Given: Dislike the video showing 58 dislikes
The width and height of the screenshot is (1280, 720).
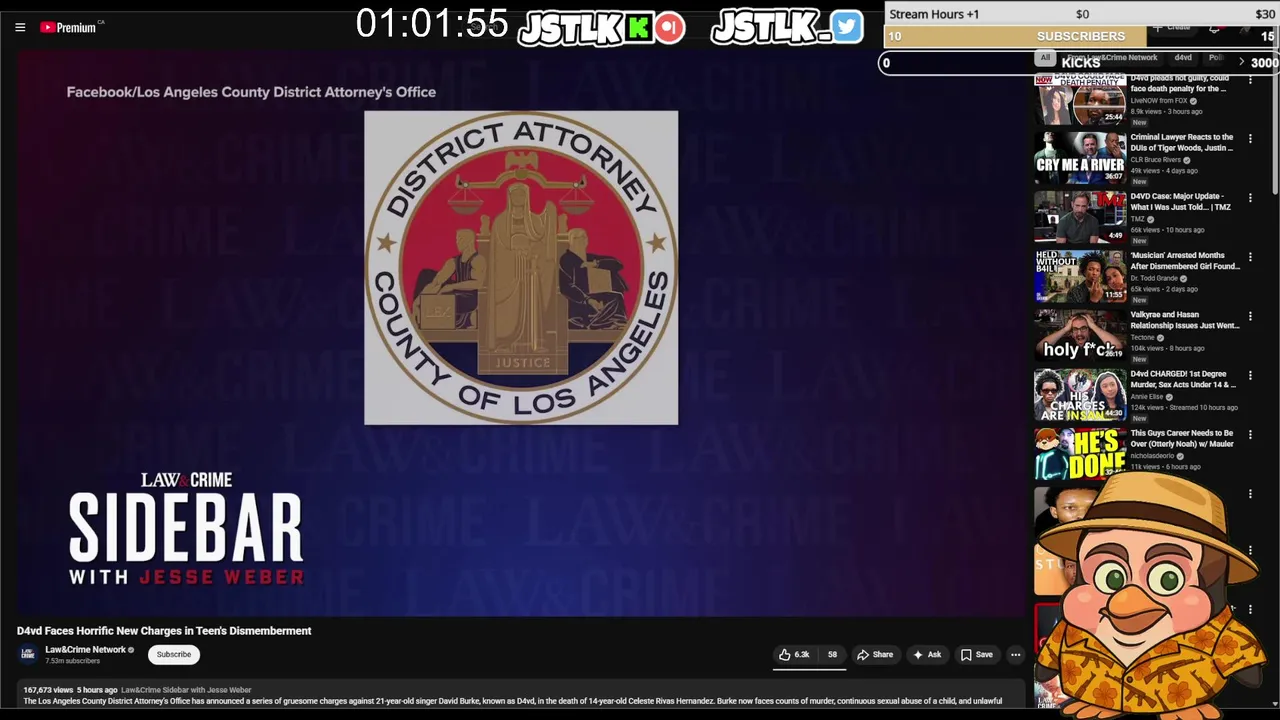Looking at the screenshot, I should 832,655.
